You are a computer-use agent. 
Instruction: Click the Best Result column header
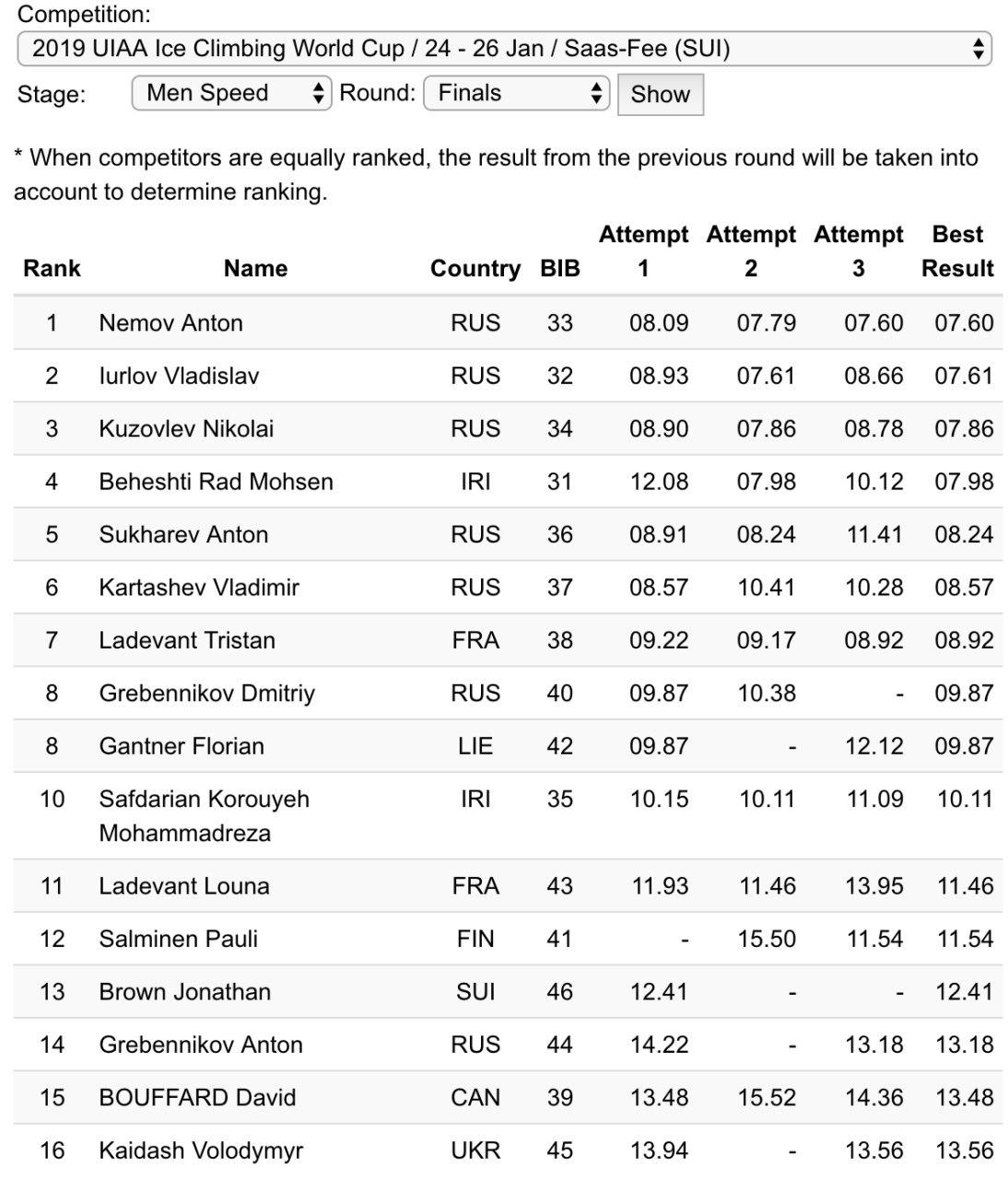tap(957, 251)
